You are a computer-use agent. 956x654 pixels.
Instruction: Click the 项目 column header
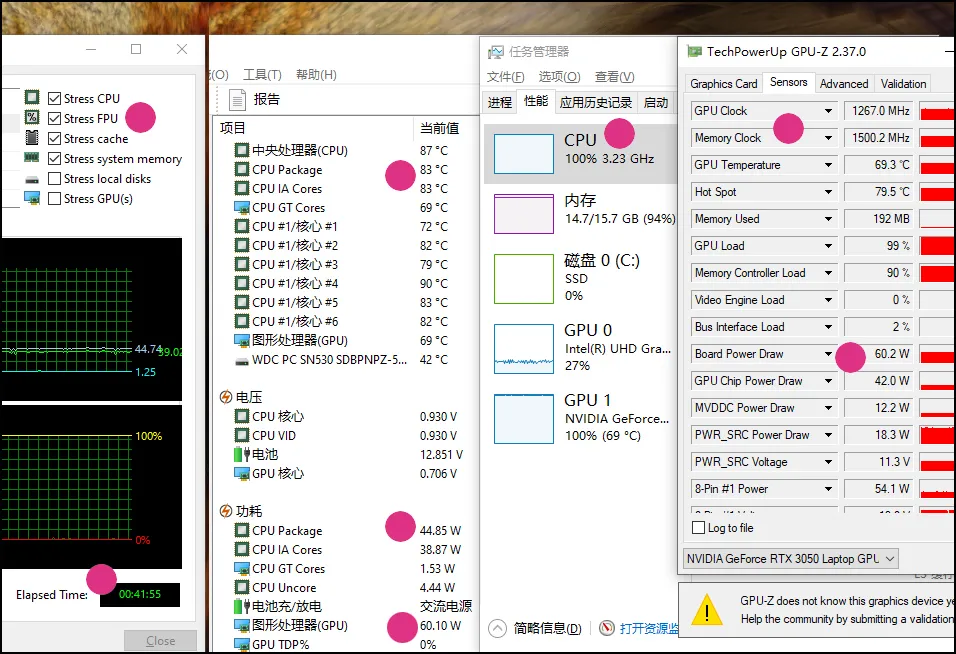(x=232, y=128)
